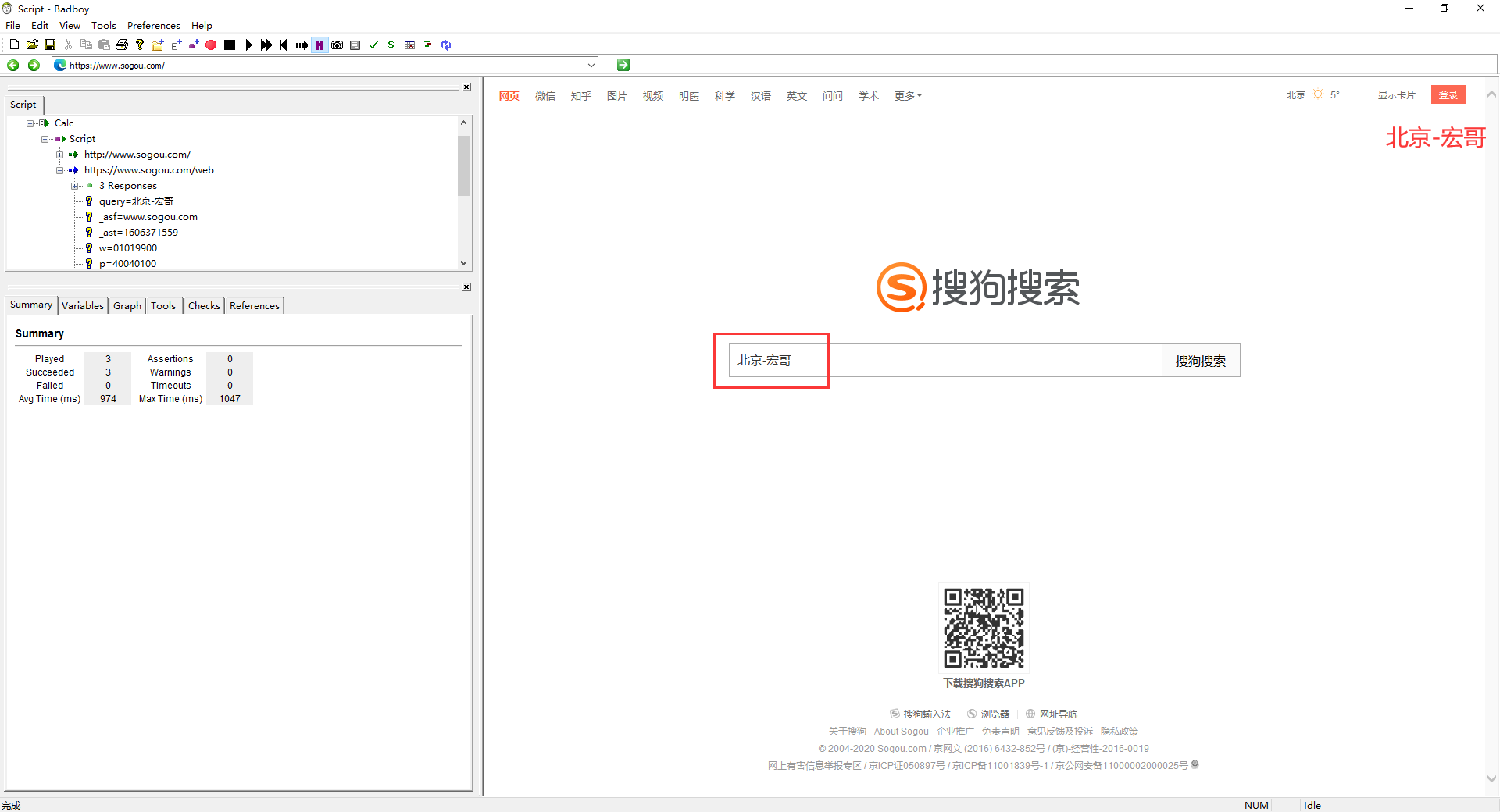The height and width of the screenshot is (812, 1500).
Task: Click the script tree scroll down arrow
Action: (x=463, y=263)
